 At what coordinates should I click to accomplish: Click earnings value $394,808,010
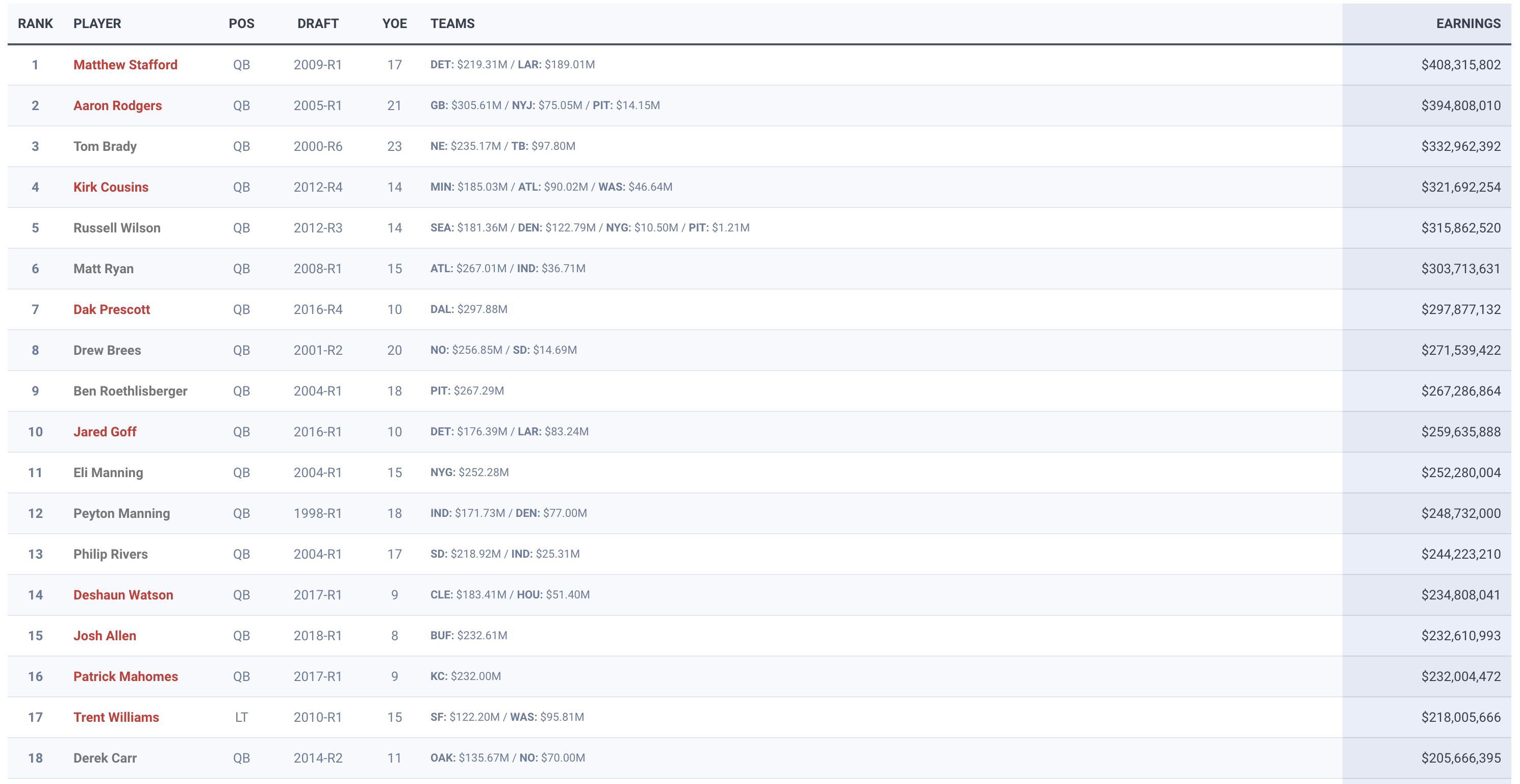[x=1460, y=106]
